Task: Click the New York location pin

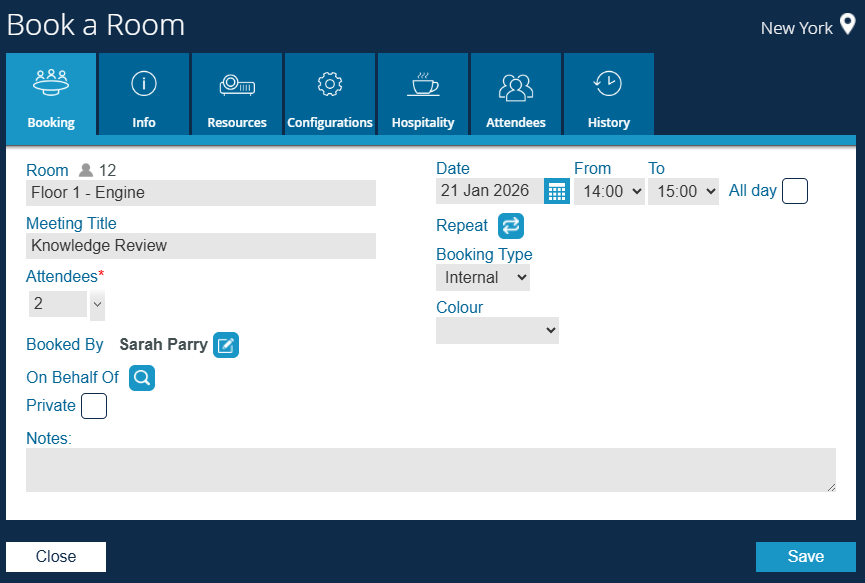Action: 847,26
